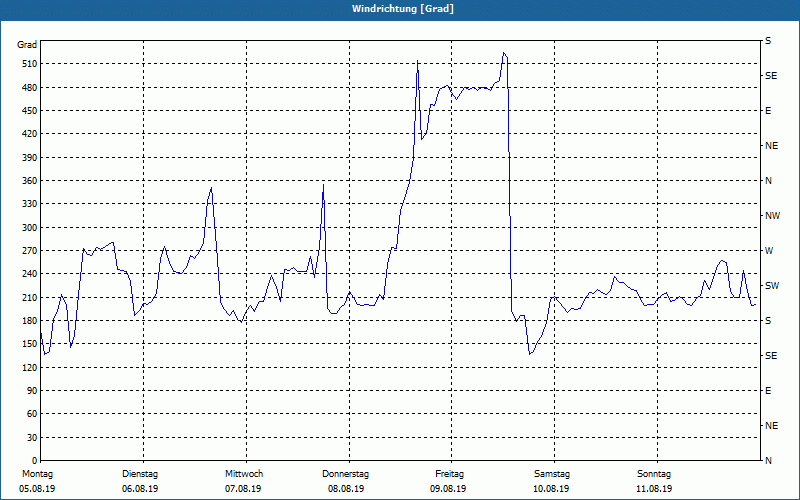Viewport: 800px width, 500px height.
Task: Select the 240 y-axis value
Action: (x=30, y=274)
